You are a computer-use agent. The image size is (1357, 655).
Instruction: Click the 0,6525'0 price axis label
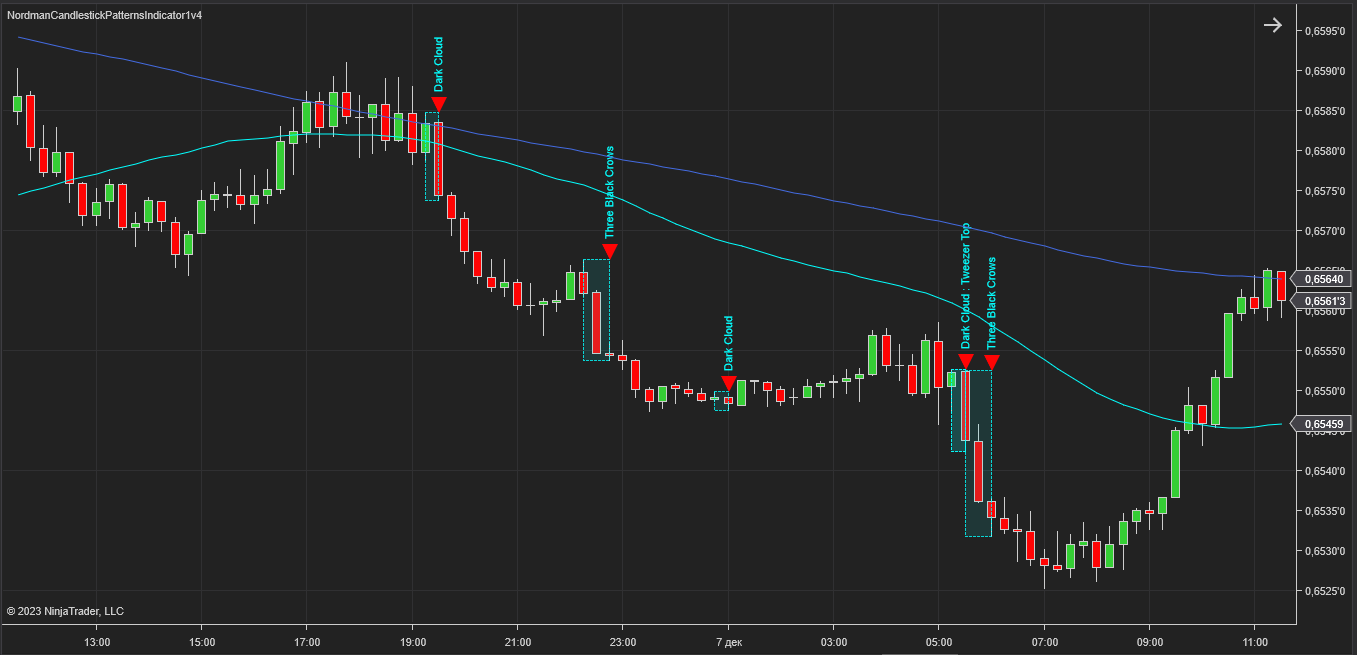1325,591
